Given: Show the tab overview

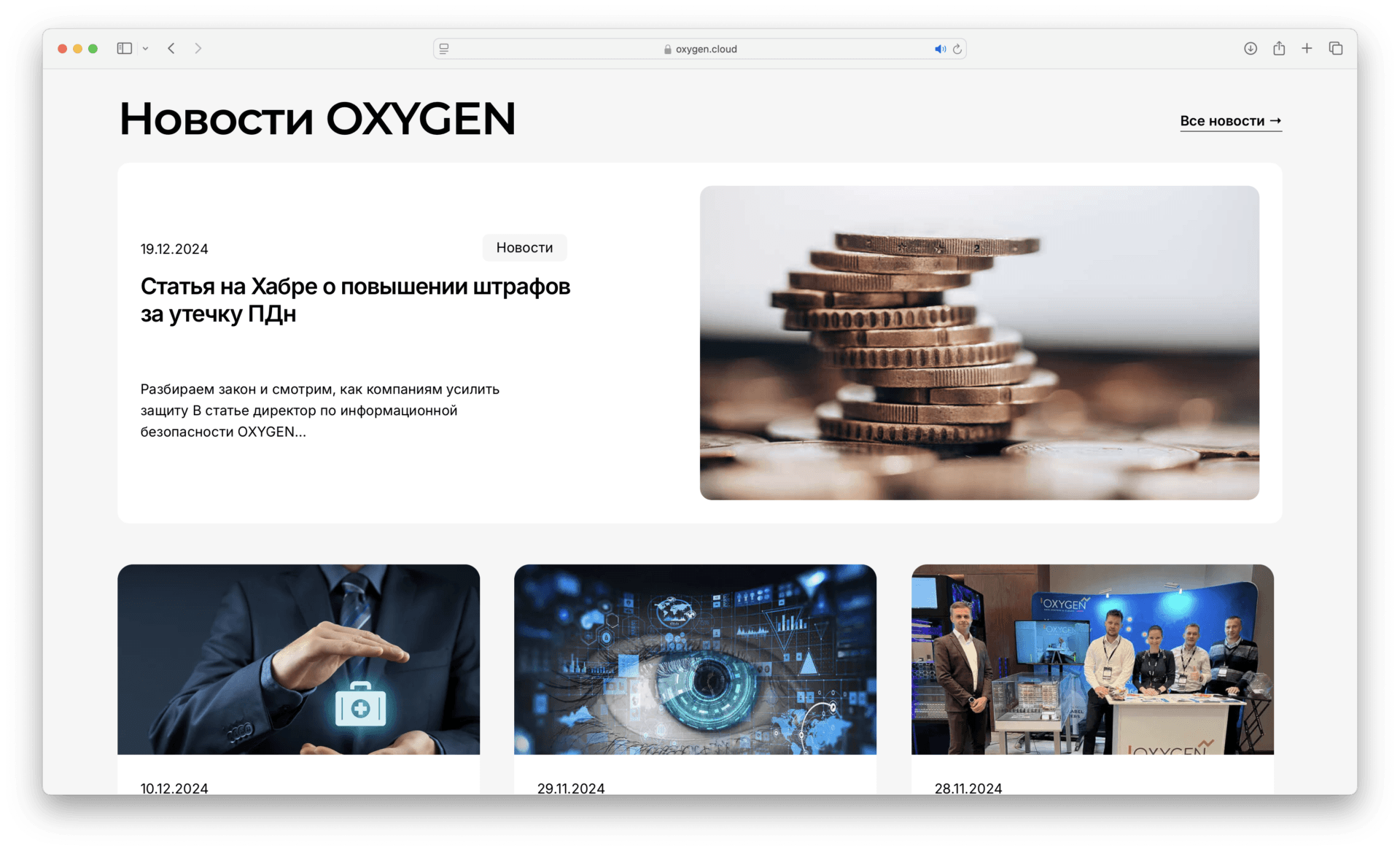Looking at the screenshot, I should point(1336,49).
